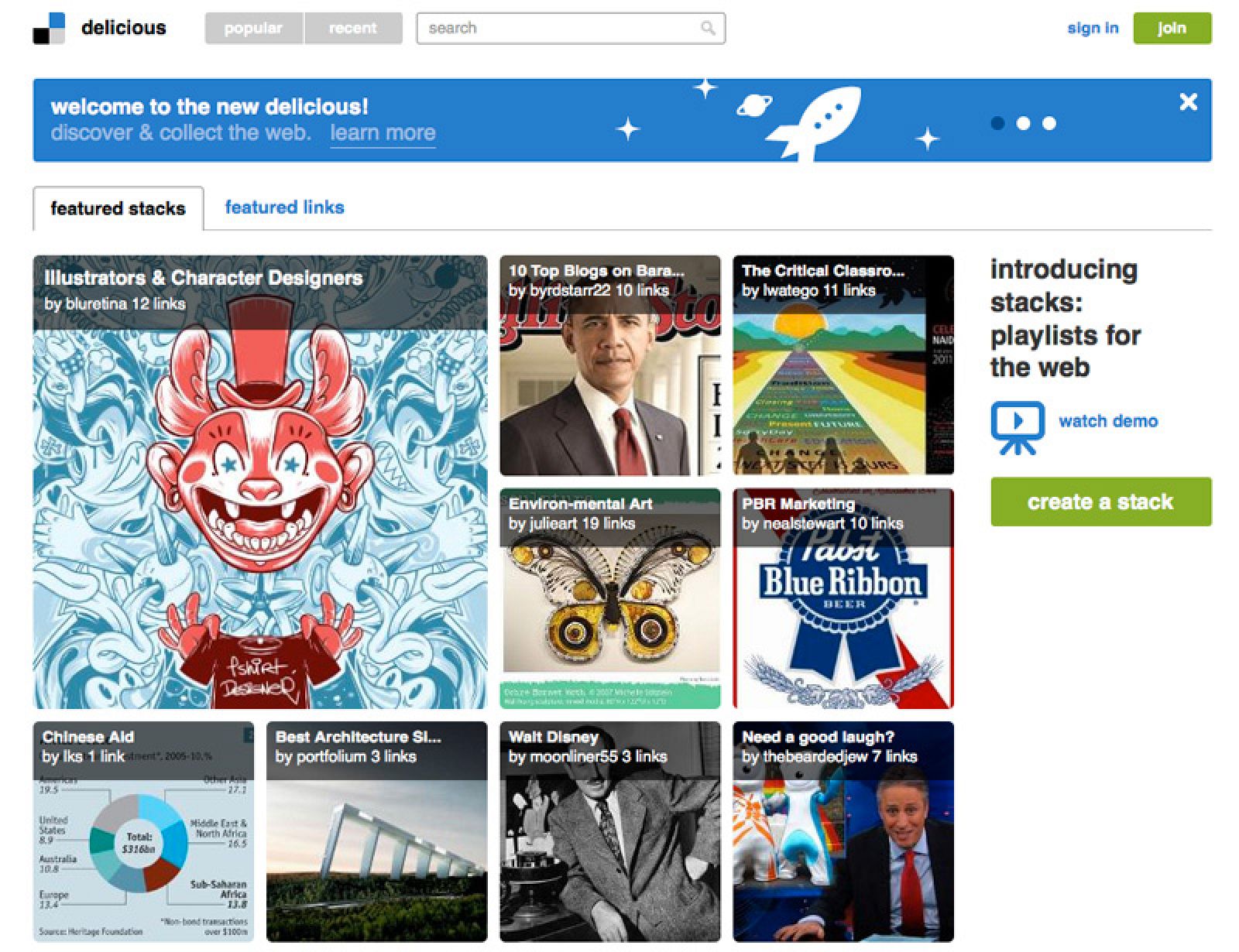Viewport: 1239px width, 952px height.
Task: Close the welcome banner
Action: (1188, 102)
